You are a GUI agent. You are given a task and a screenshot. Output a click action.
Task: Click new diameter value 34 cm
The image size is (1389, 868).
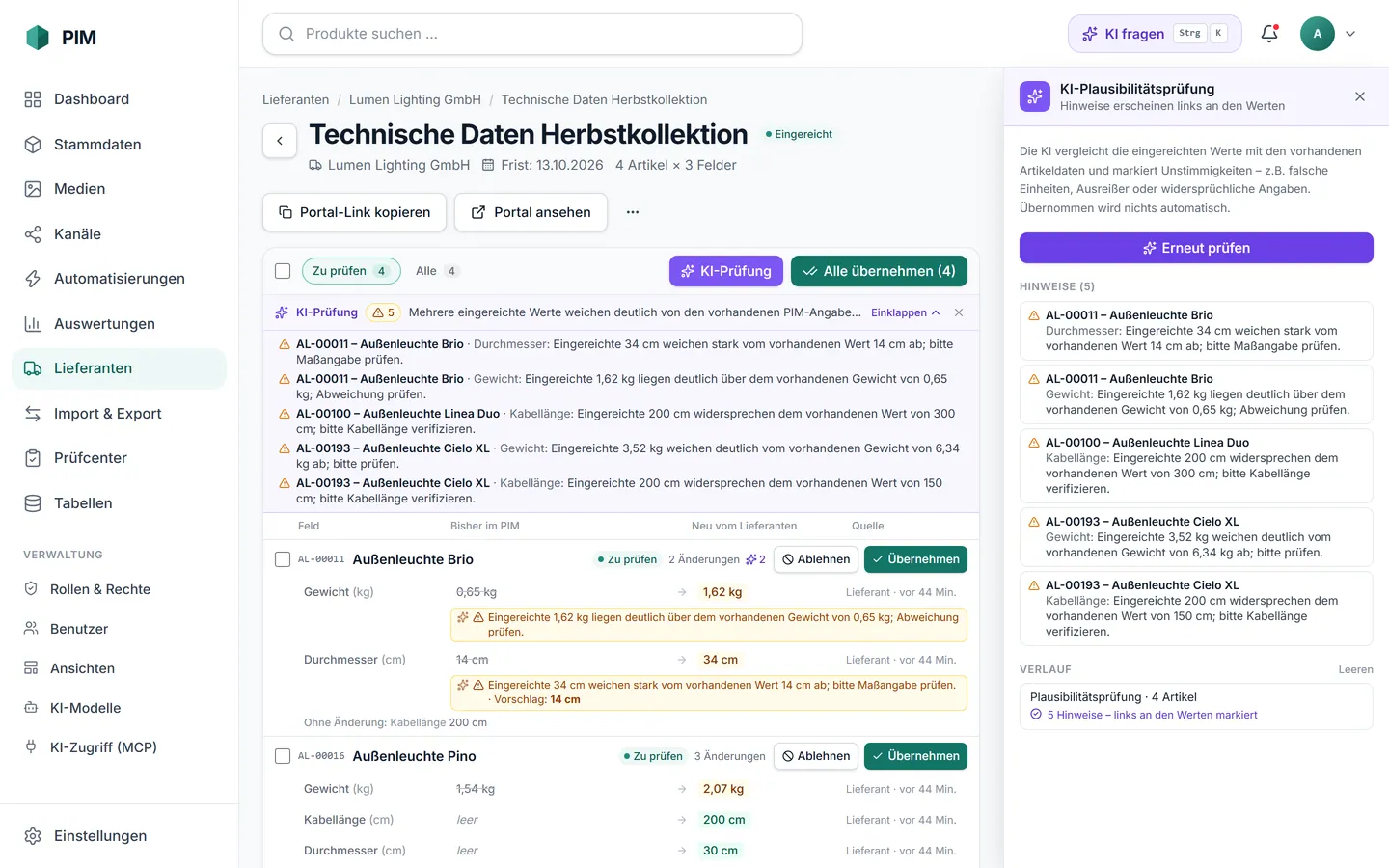click(x=721, y=660)
